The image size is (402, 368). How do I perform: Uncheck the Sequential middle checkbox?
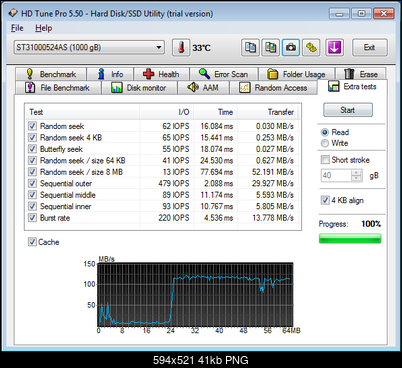click(32, 195)
